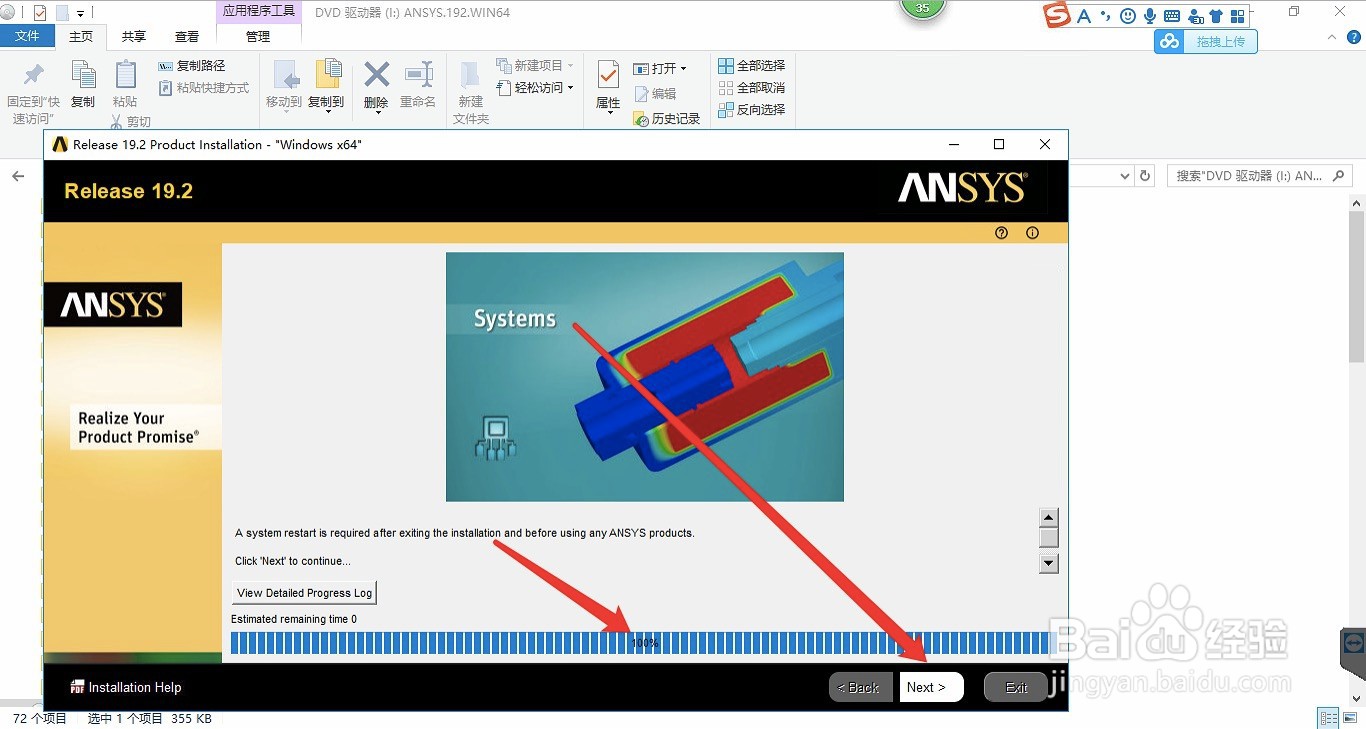Viewport: 1366px width, 729px height.
Task: Click the 拖拽上传 cloud upload button
Action: coord(1206,42)
